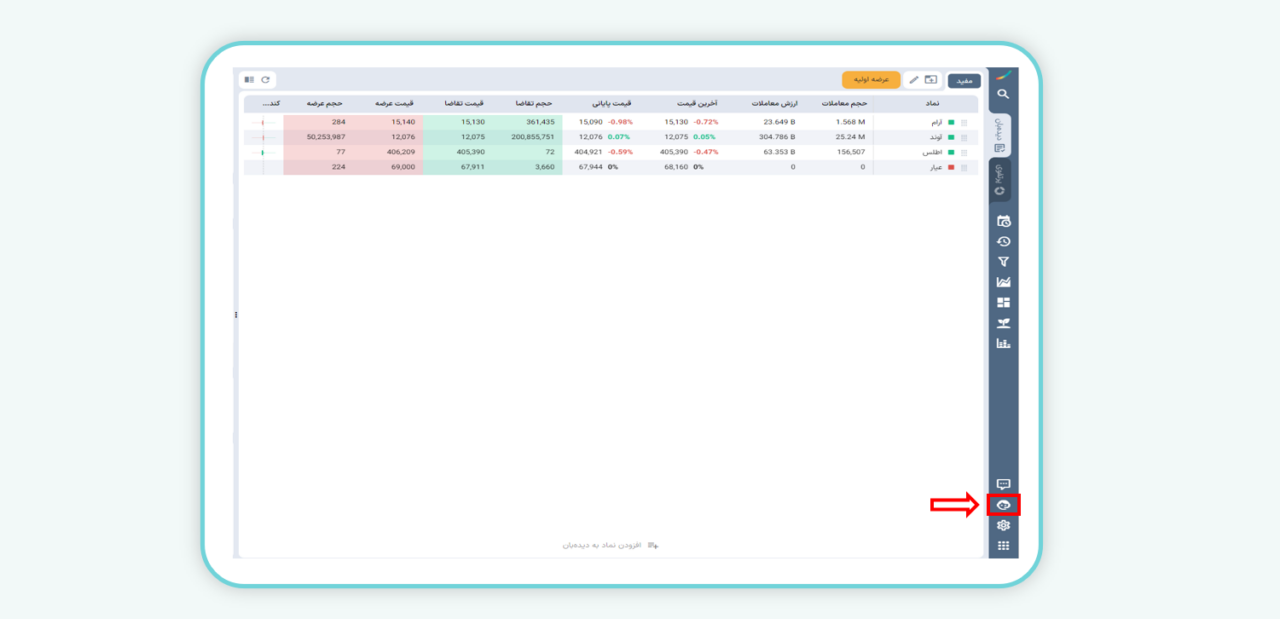Open the filter funnel icon in sidebar
Image resolution: width=1280 pixels, height=619 pixels.
[1003, 262]
